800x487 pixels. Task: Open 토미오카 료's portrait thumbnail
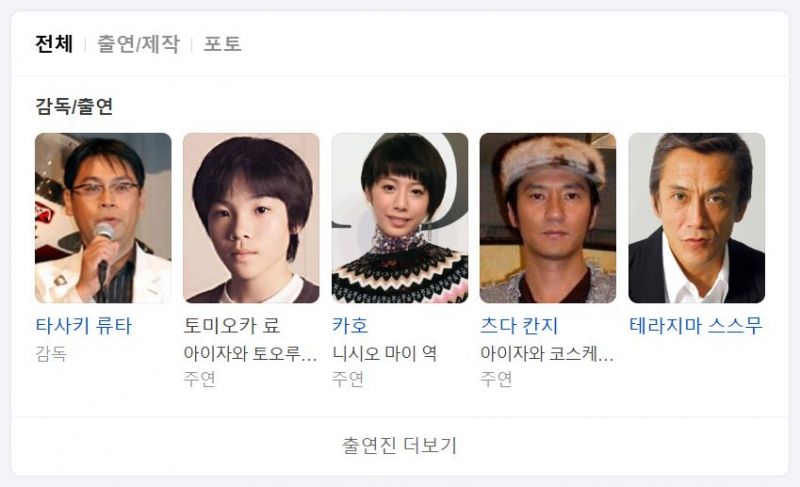click(251, 218)
